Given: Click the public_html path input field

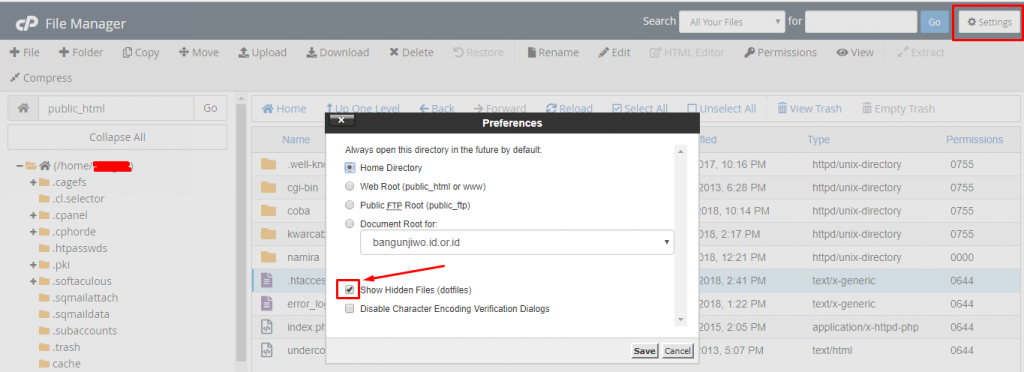Looking at the screenshot, I should [x=117, y=108].
